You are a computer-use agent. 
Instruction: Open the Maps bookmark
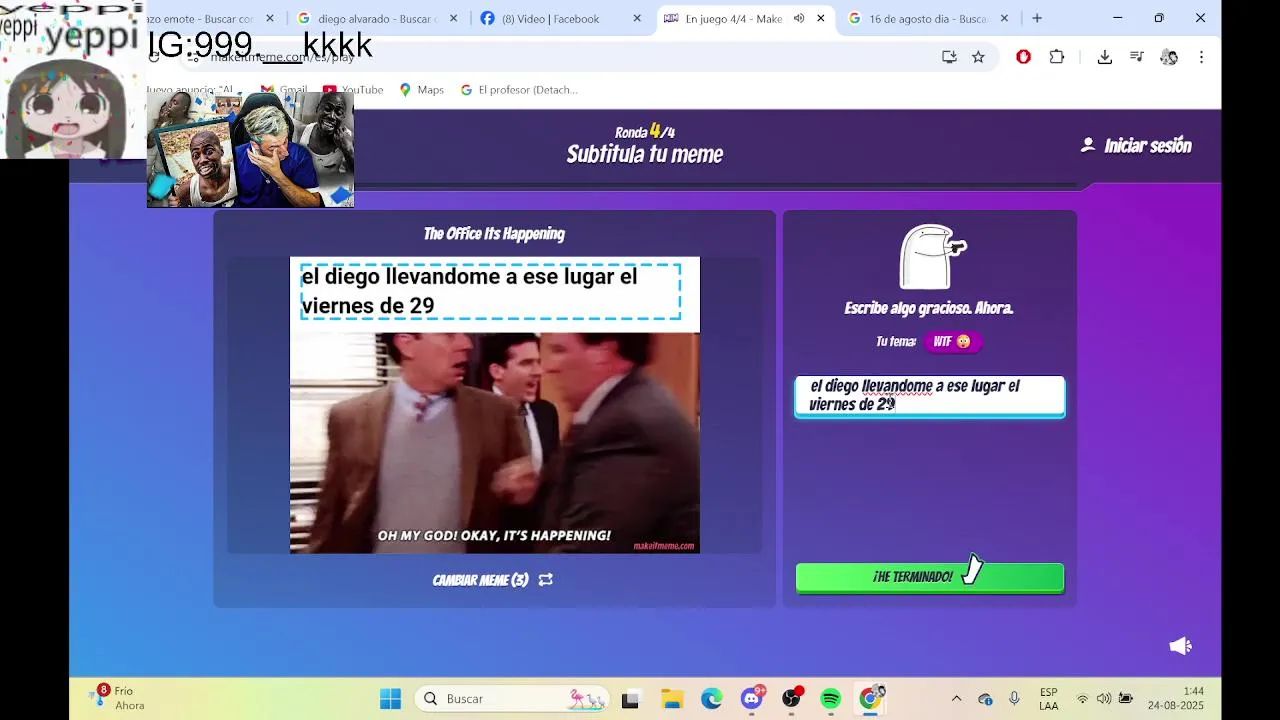(421, 90)
